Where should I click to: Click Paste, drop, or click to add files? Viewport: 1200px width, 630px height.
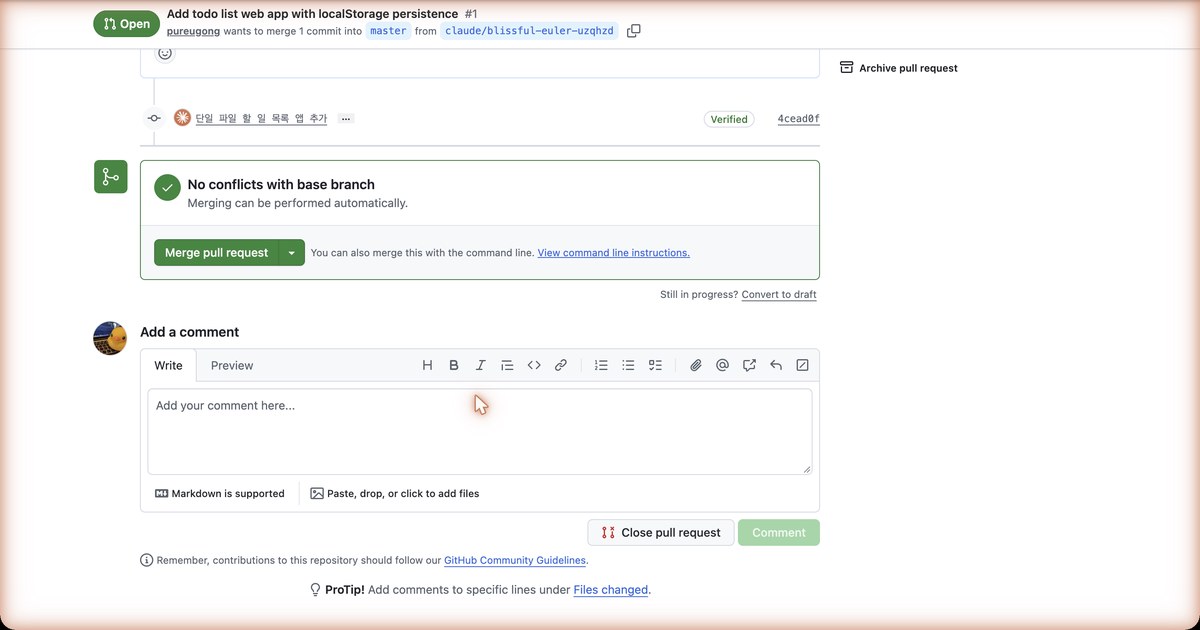395,494
